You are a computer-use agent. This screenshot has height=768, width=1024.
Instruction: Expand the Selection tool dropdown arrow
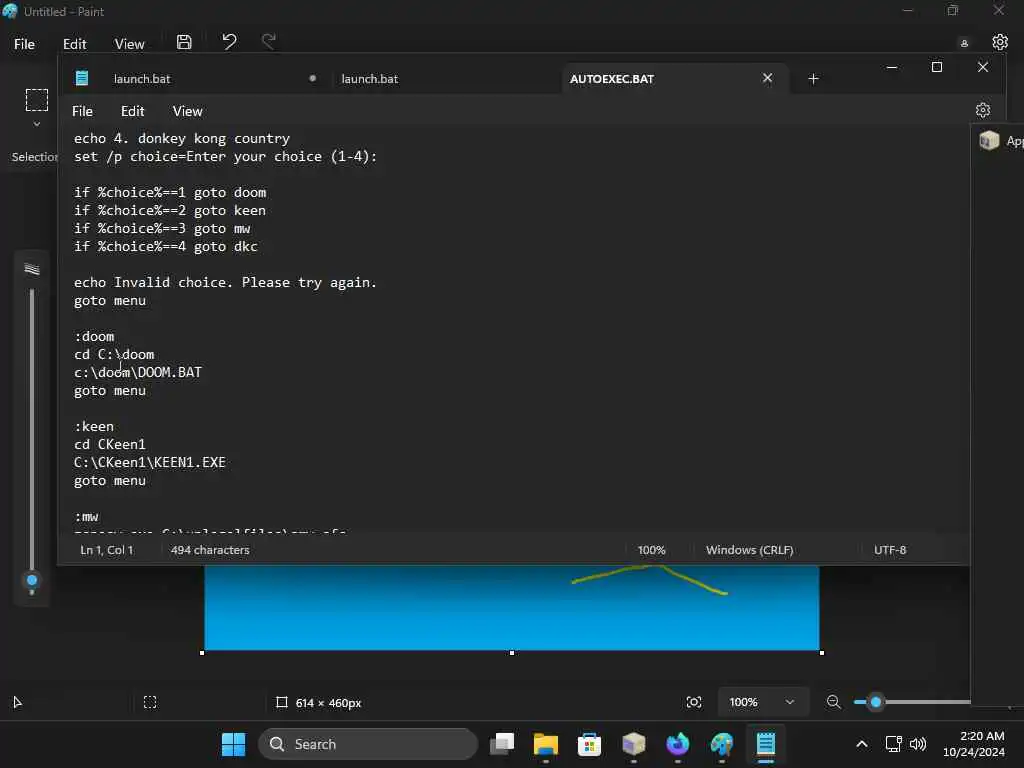[37, 124]
